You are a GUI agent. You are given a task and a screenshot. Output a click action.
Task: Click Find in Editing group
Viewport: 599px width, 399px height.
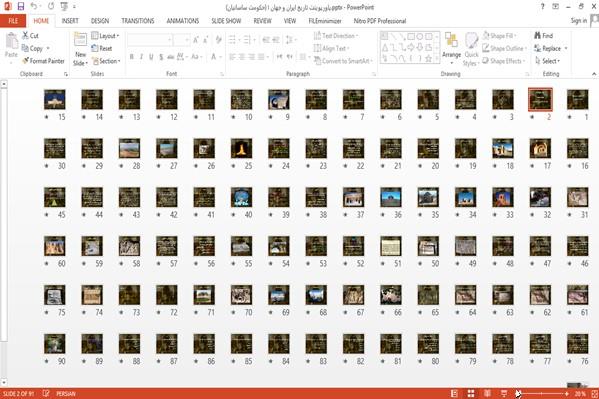coord(543,36)
